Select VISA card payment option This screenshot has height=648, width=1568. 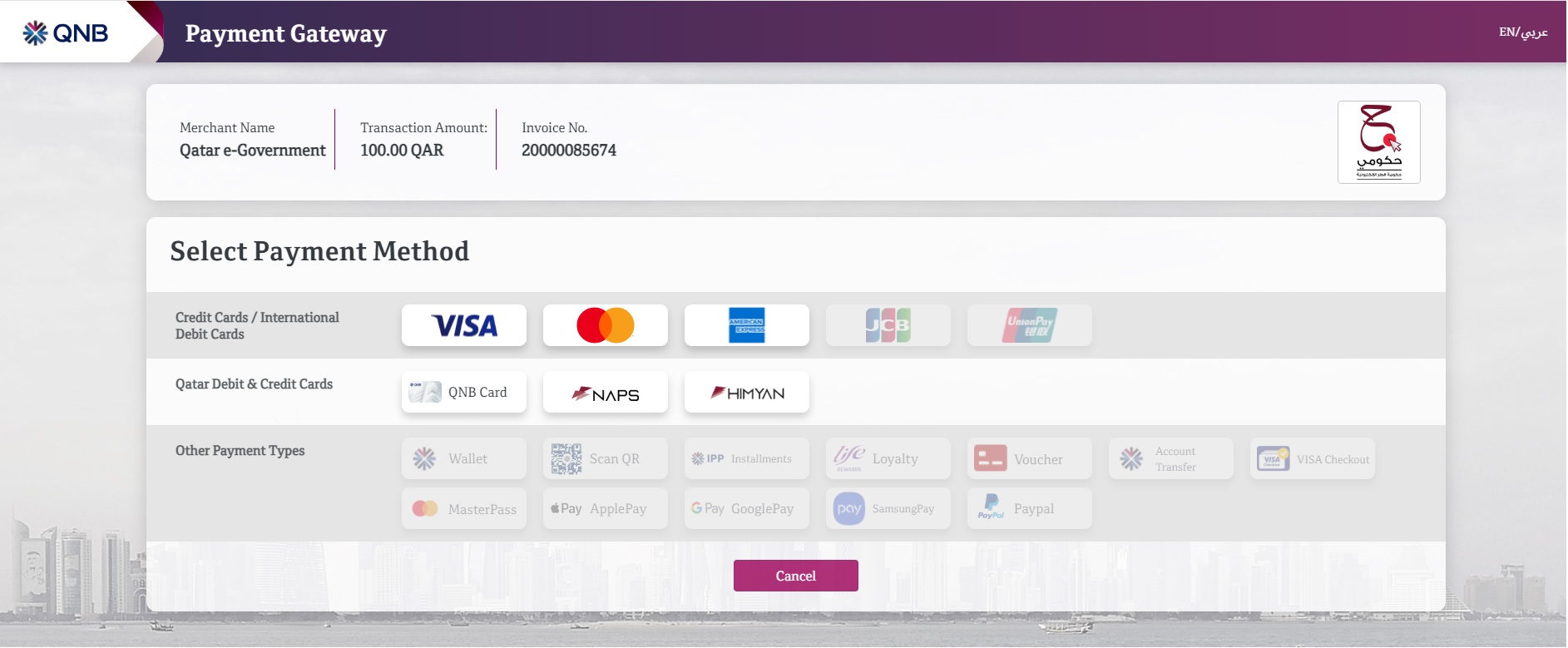463,325
